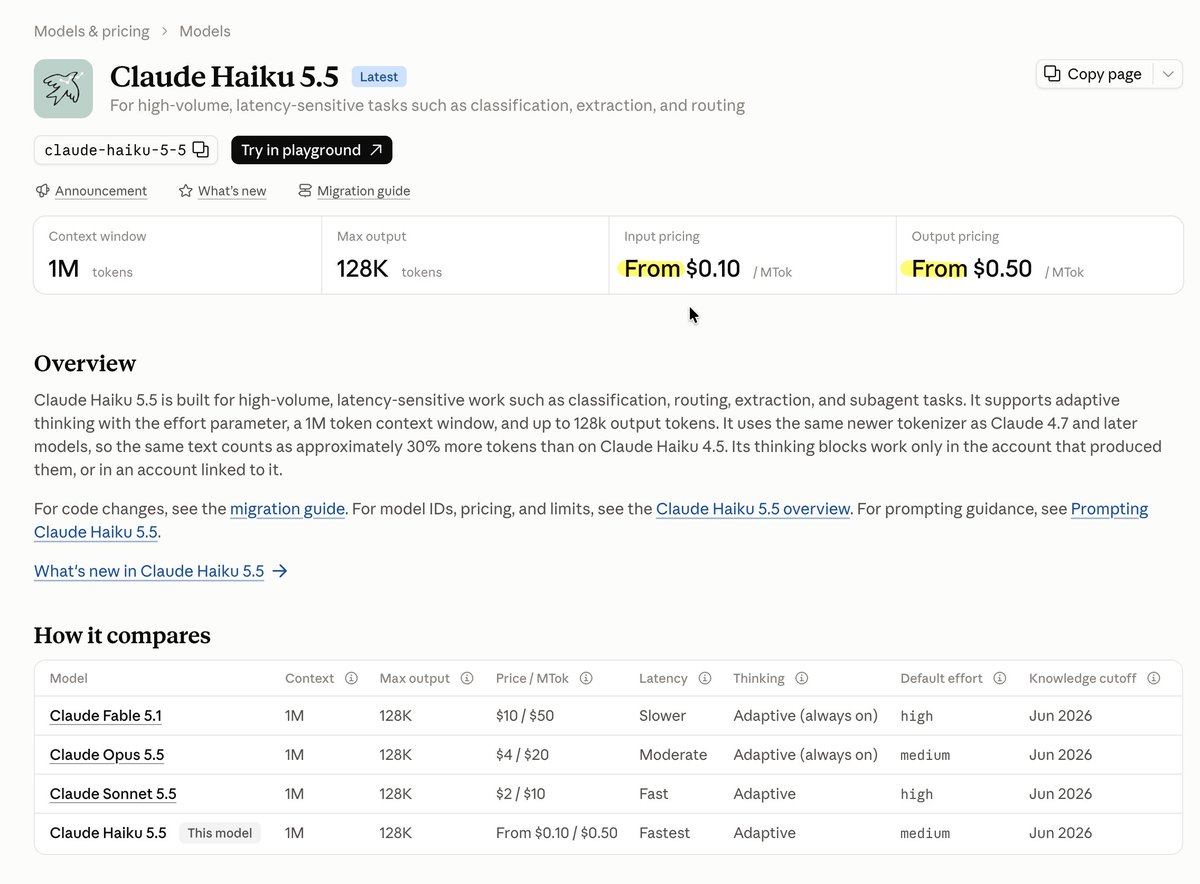
Task: Click the 1M context window value
Action: [x=64, y=269]
